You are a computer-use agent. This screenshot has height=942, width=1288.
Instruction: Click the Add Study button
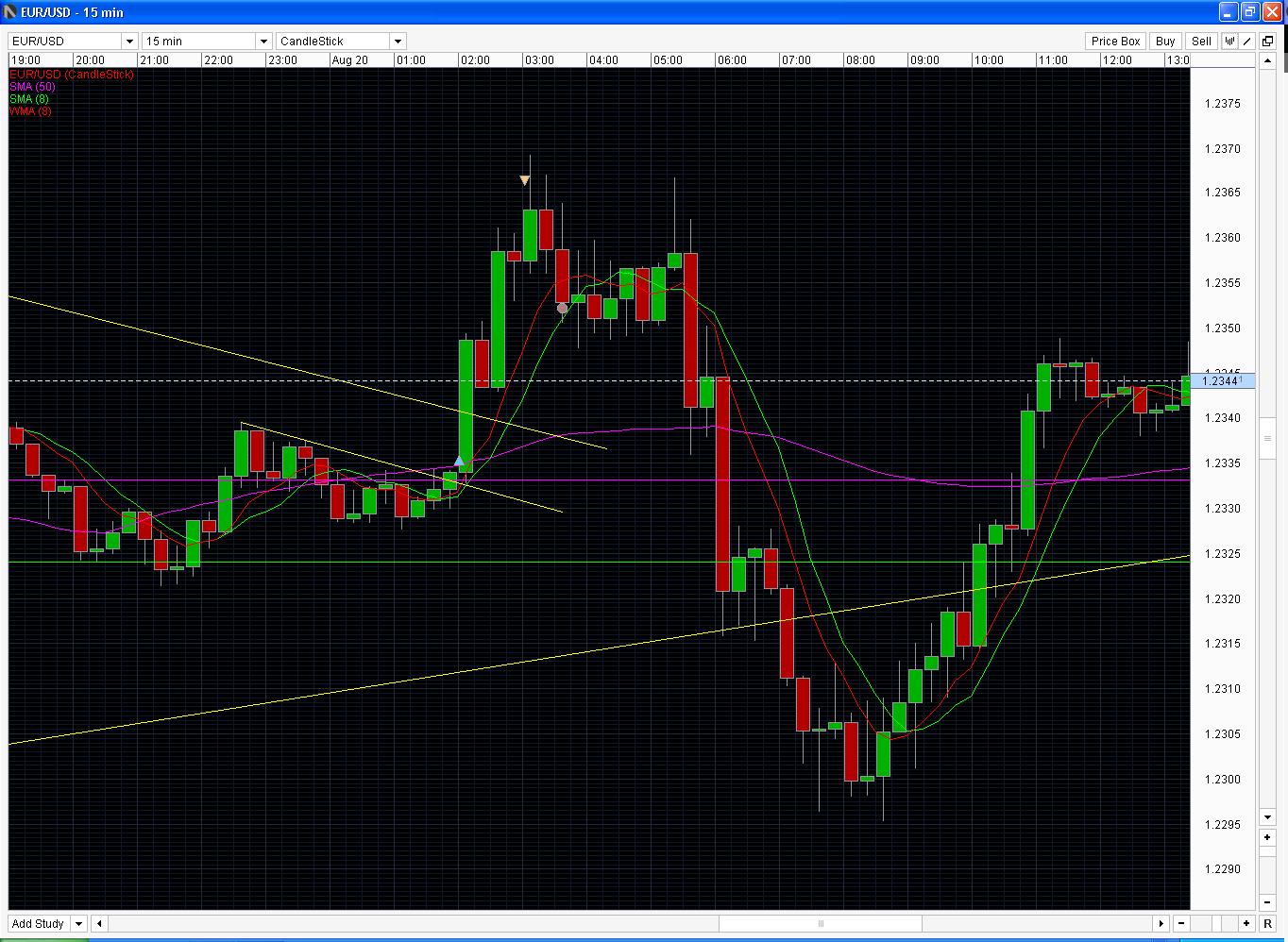pyautogui.click(x=39, y=923)
